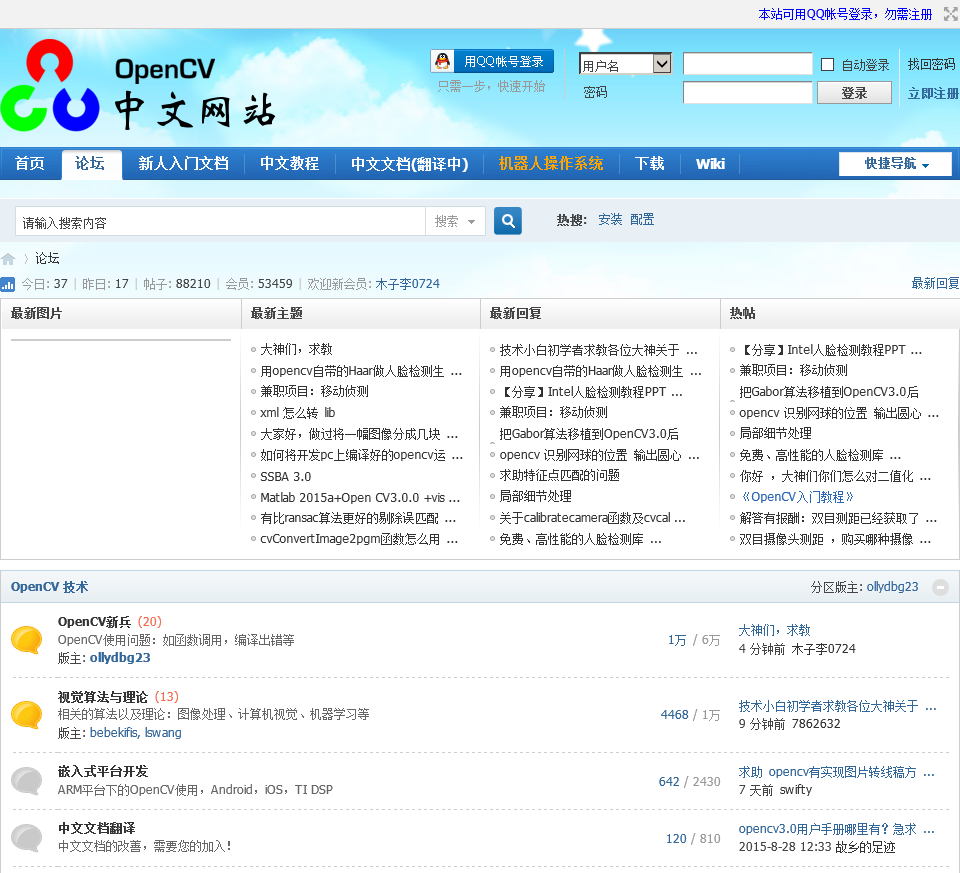Image resolution: width=960 pixels, height=873 pixels.
Task: Open reply 求助特征点匹配的问题
Action: (x=560, y=475)
